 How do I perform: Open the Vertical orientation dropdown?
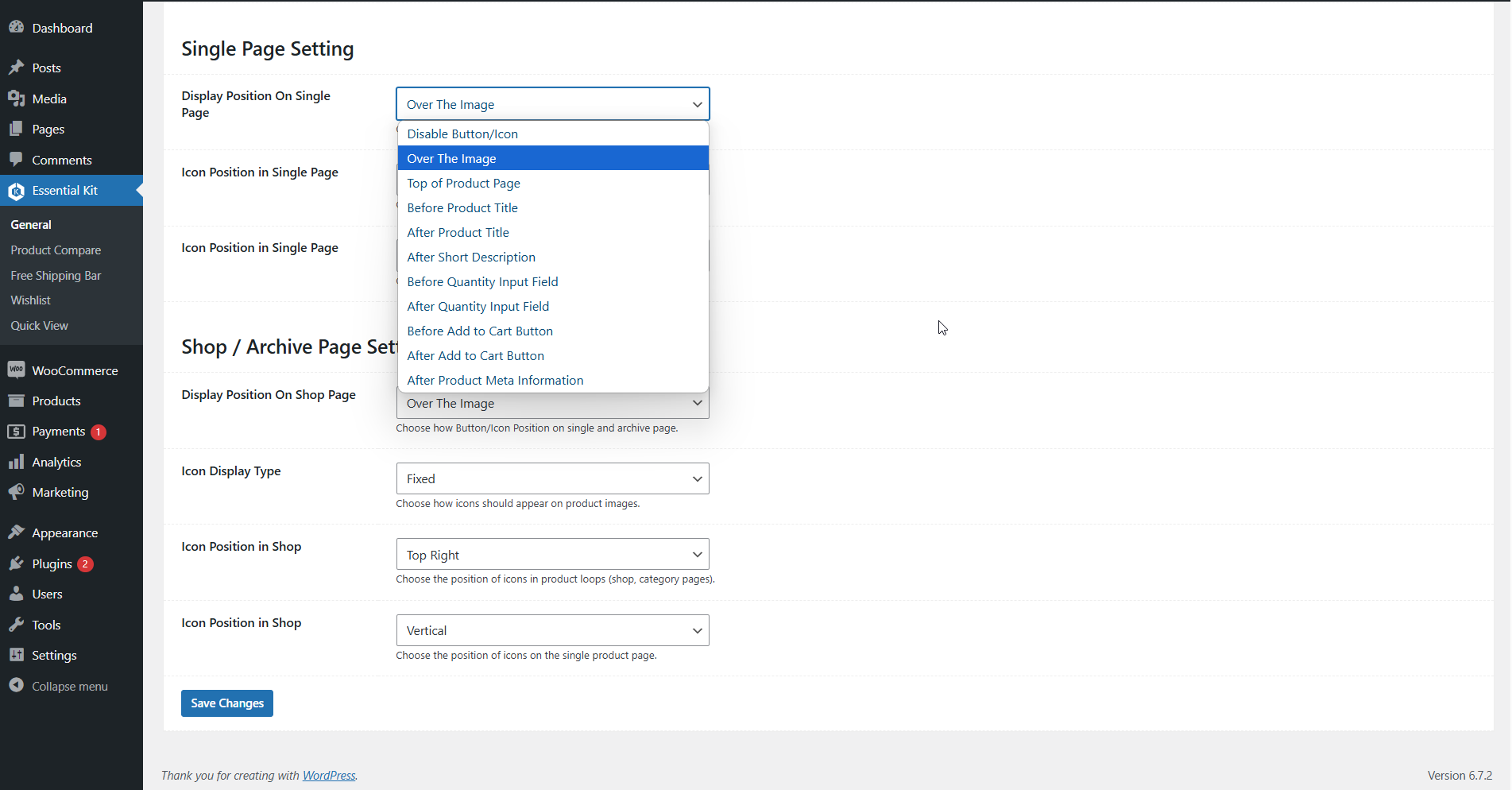click(553, 630)
